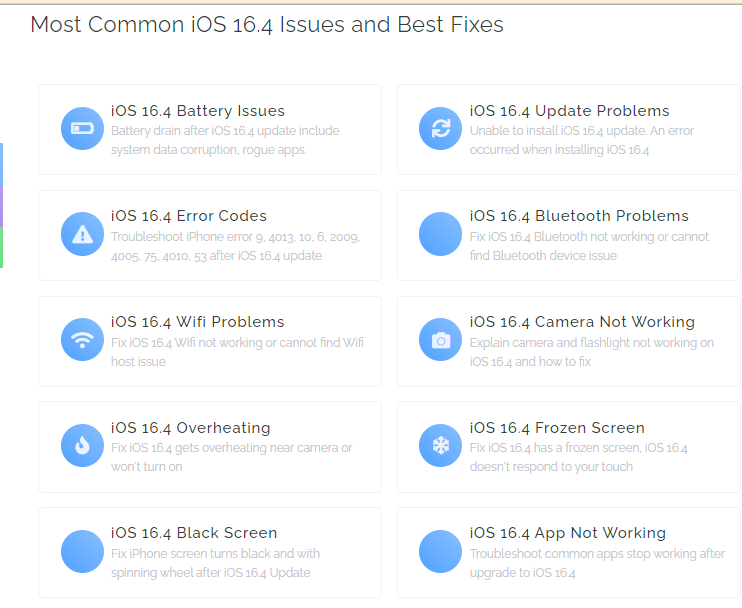Screen dimensions: 742x608
Task: Click the blank circle icon beside Bluetooth Problems
Action: coord(441,234)
